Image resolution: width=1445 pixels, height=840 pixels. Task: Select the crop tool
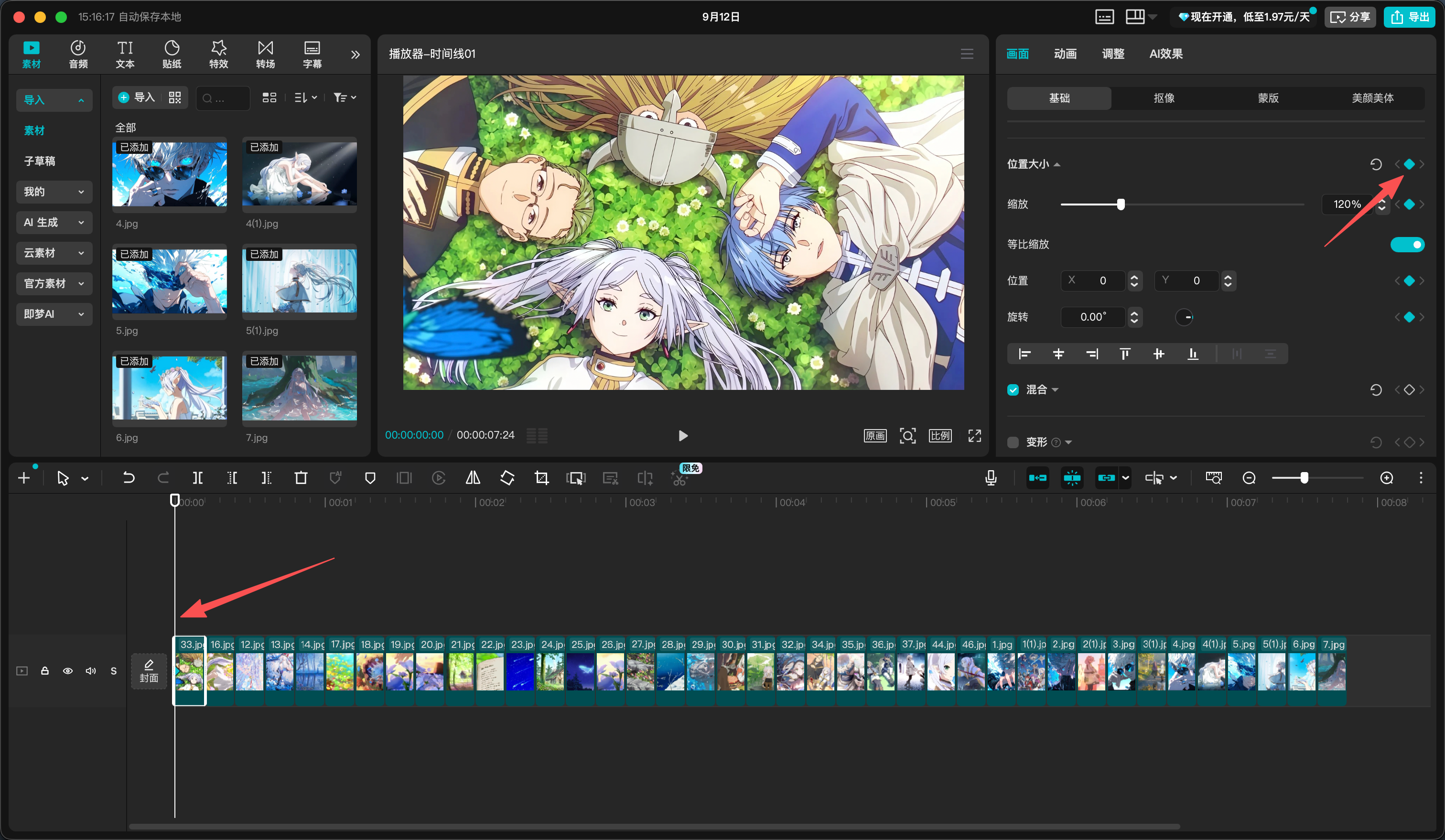pyautogui.click(x=541, y=478)
